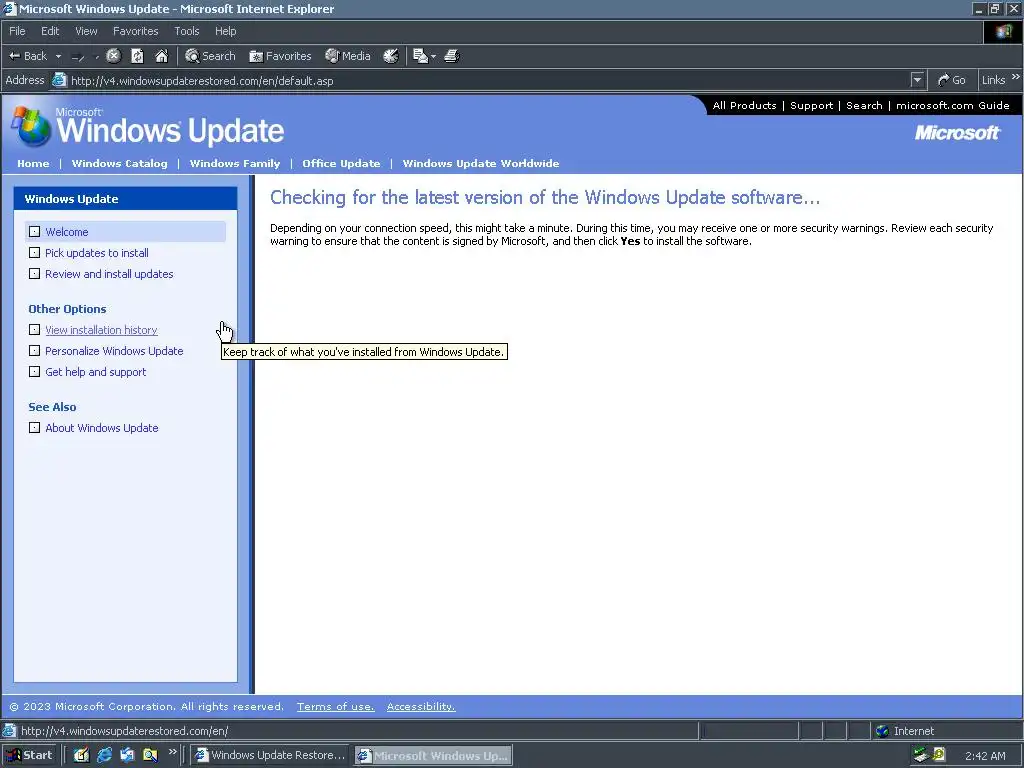Click the square bullet beside About Windows Update
The image size is (1024, 768).
pos(35,428)
